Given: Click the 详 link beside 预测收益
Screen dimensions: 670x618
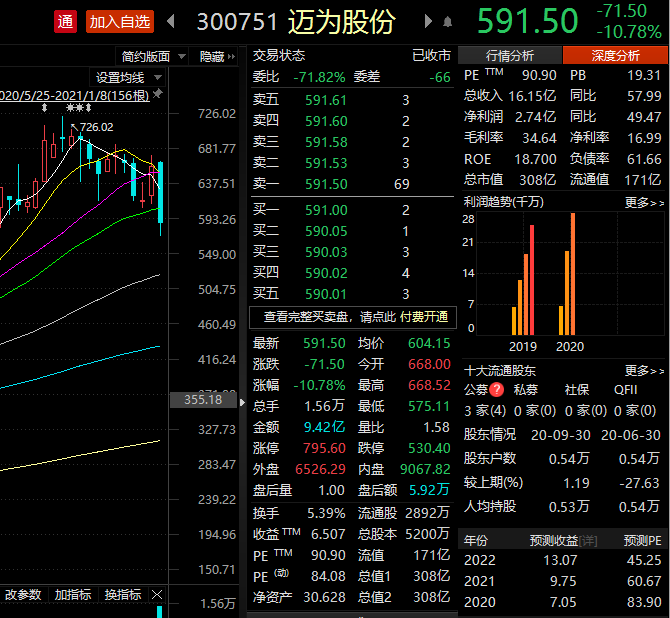Looking at the screenshot, I should (588, 541).
